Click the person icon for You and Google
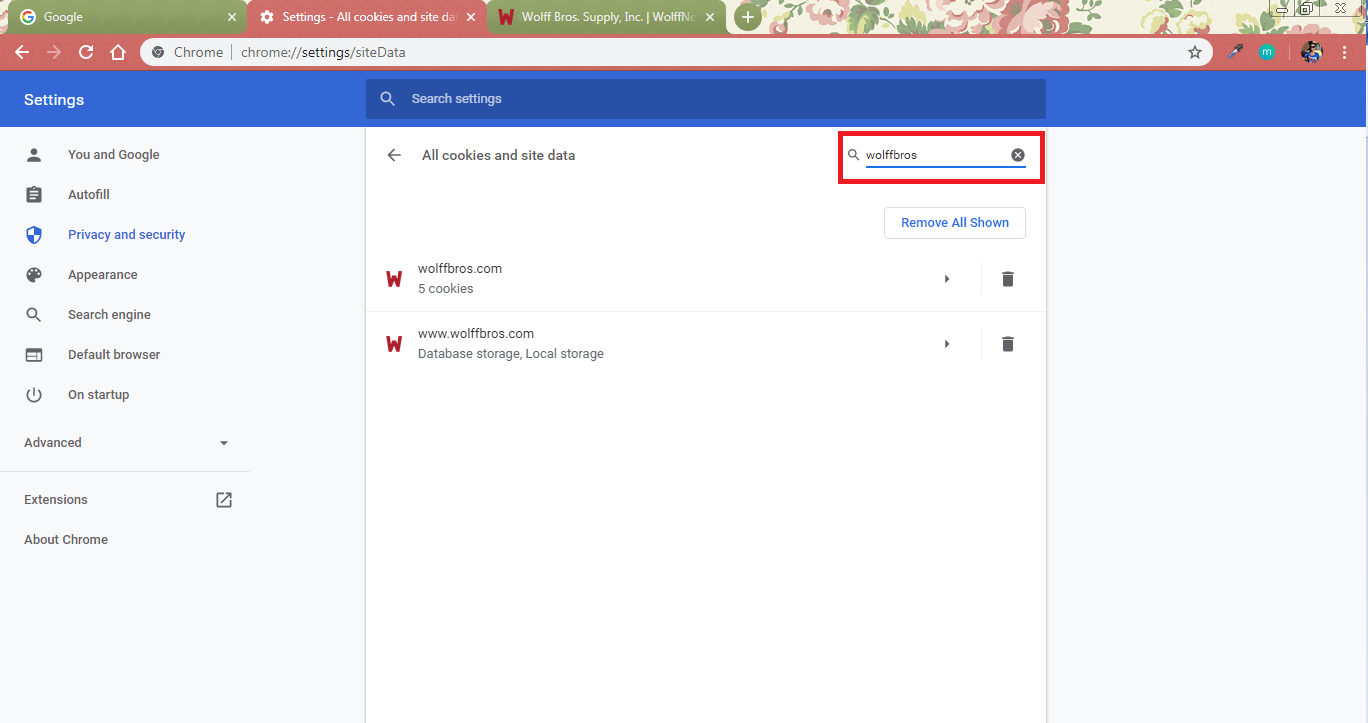Image resolution: width=1368 pixels, height=723 pixels. (34, 155)
